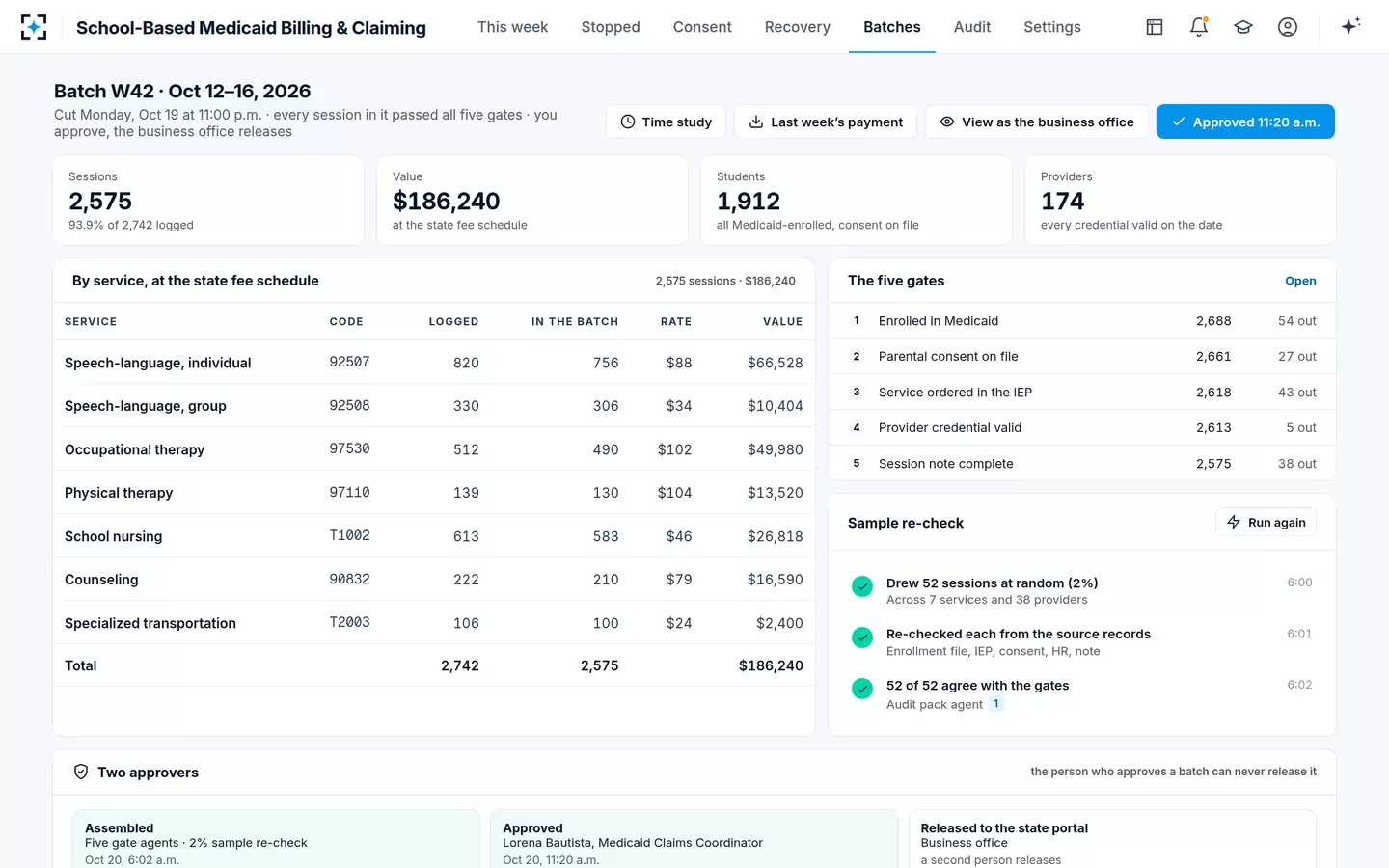
Task: Open the five gates link
Action: pyautogui.click(x=1300, y=281)
